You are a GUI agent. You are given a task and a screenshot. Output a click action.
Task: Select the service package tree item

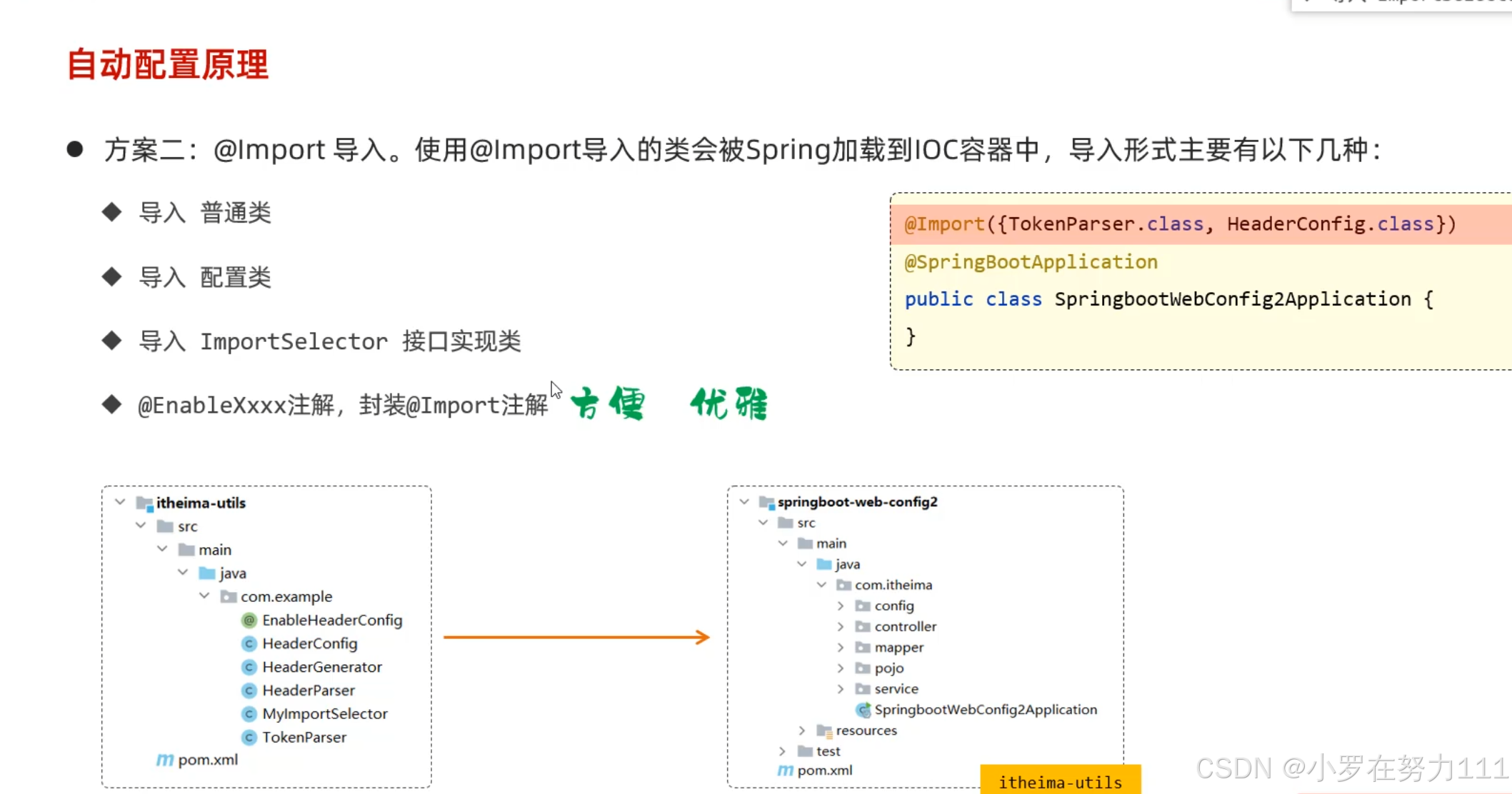pos(896,689)
